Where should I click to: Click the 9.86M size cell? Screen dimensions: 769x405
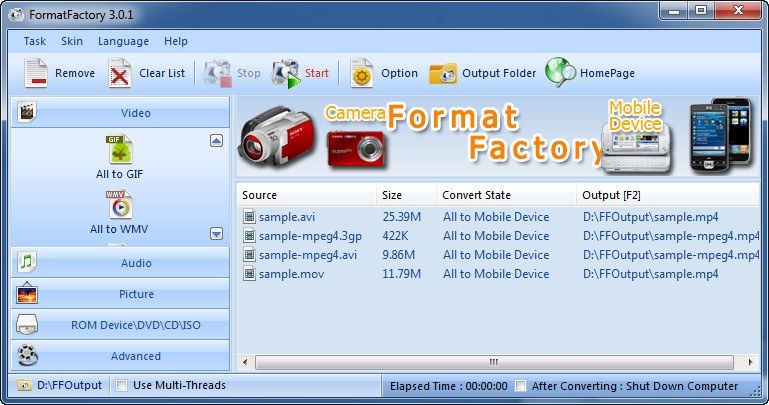tap(399, 255)
